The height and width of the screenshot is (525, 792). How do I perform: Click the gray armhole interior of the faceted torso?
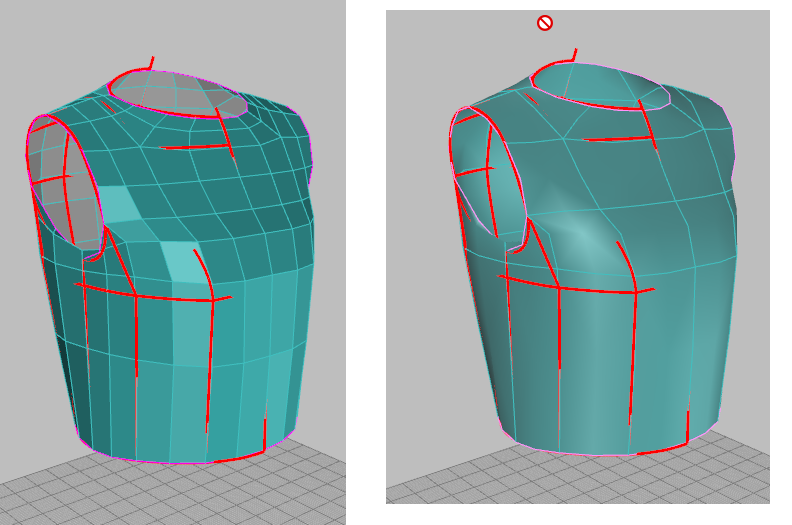[64, 182]
